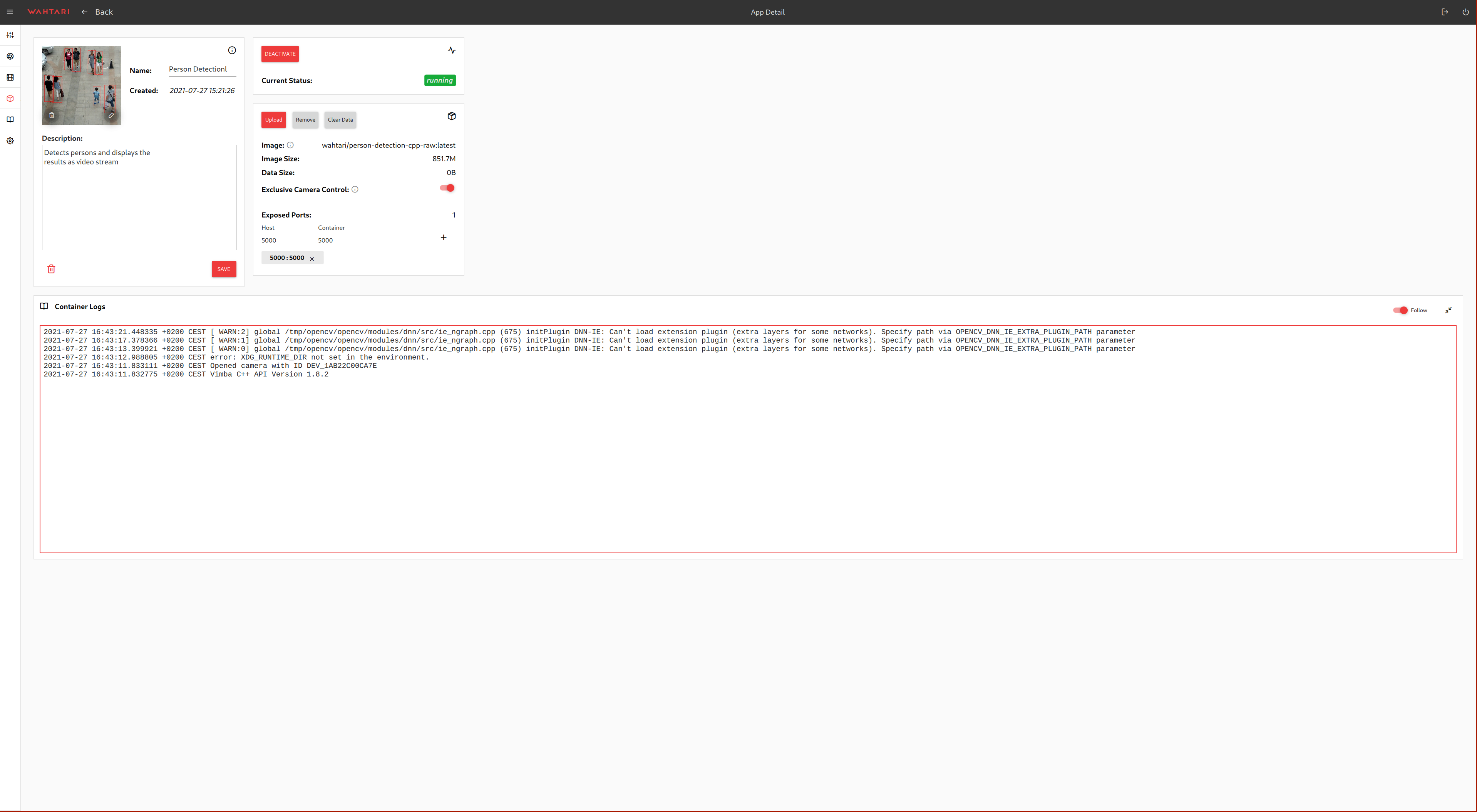Click the XDG_RUNTIME_DIR error log line
The width and height of the screenshot is (1477, 812).
click(x=236, y=357)
